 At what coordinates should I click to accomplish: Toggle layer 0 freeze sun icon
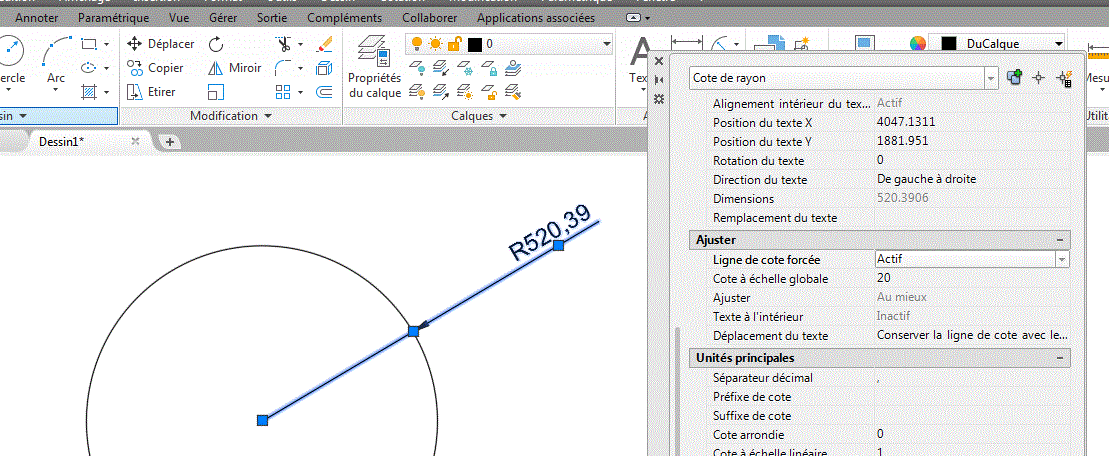(436, 44)
